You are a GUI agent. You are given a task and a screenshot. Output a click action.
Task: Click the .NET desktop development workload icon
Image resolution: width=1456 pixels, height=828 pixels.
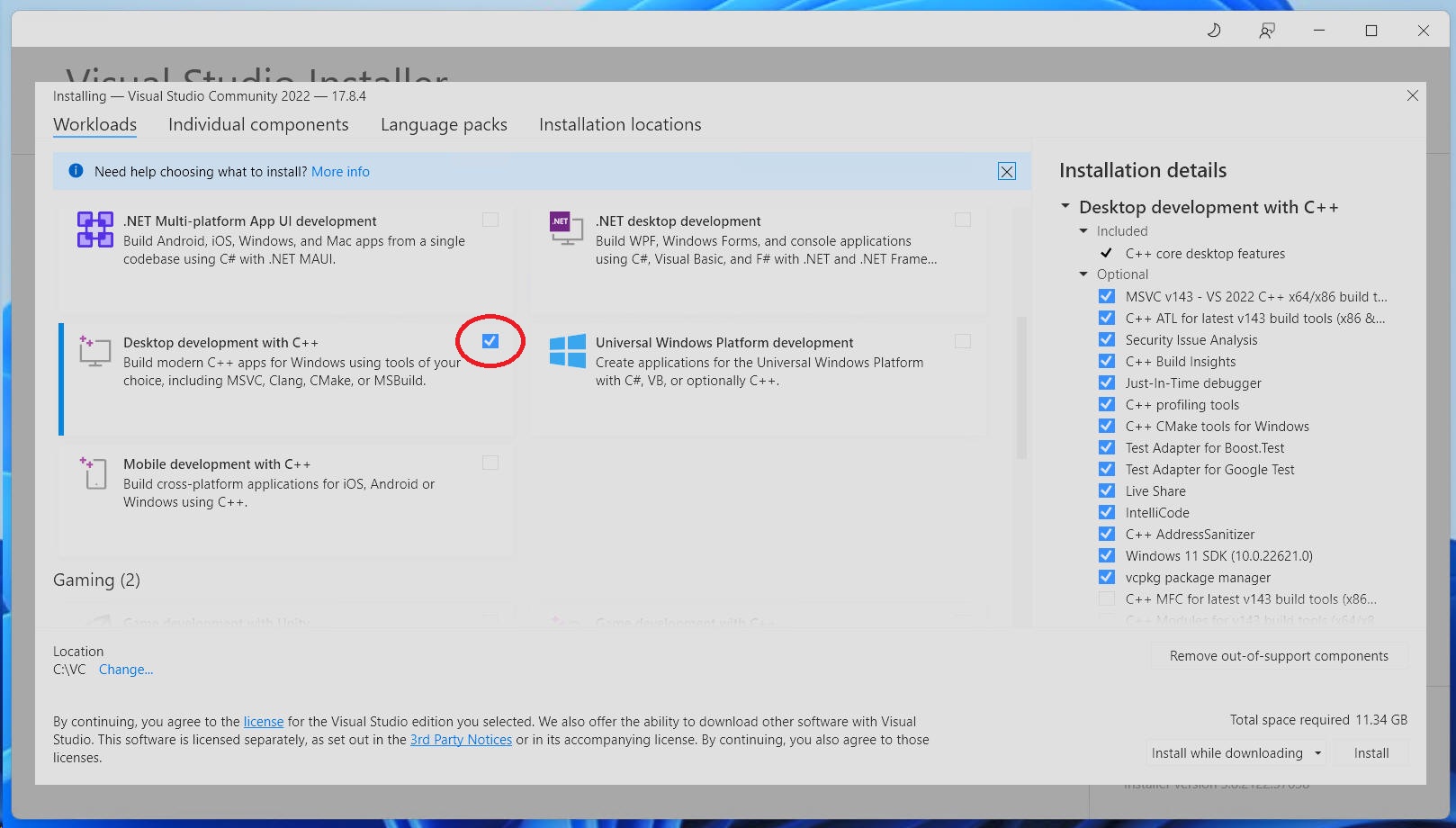(x=567, y=228)
